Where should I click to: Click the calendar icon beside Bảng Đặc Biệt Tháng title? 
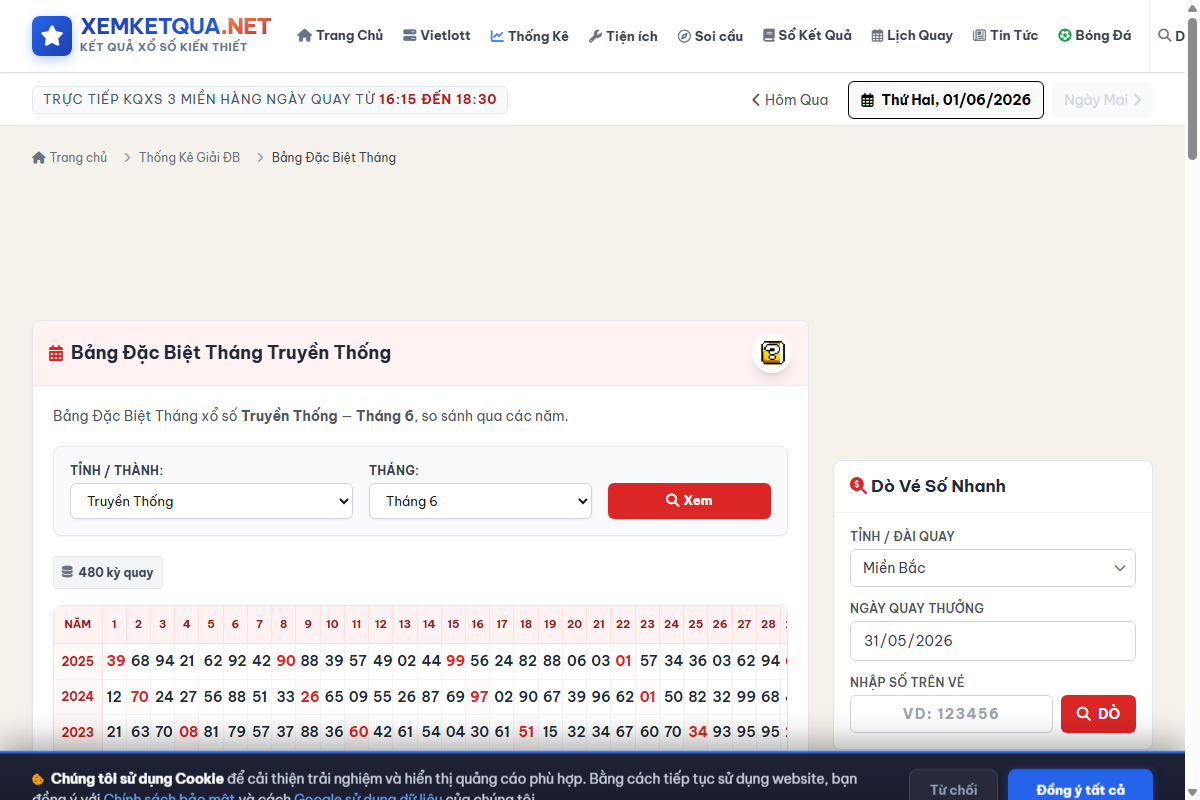pyautogui.click(x=56, y=353)
